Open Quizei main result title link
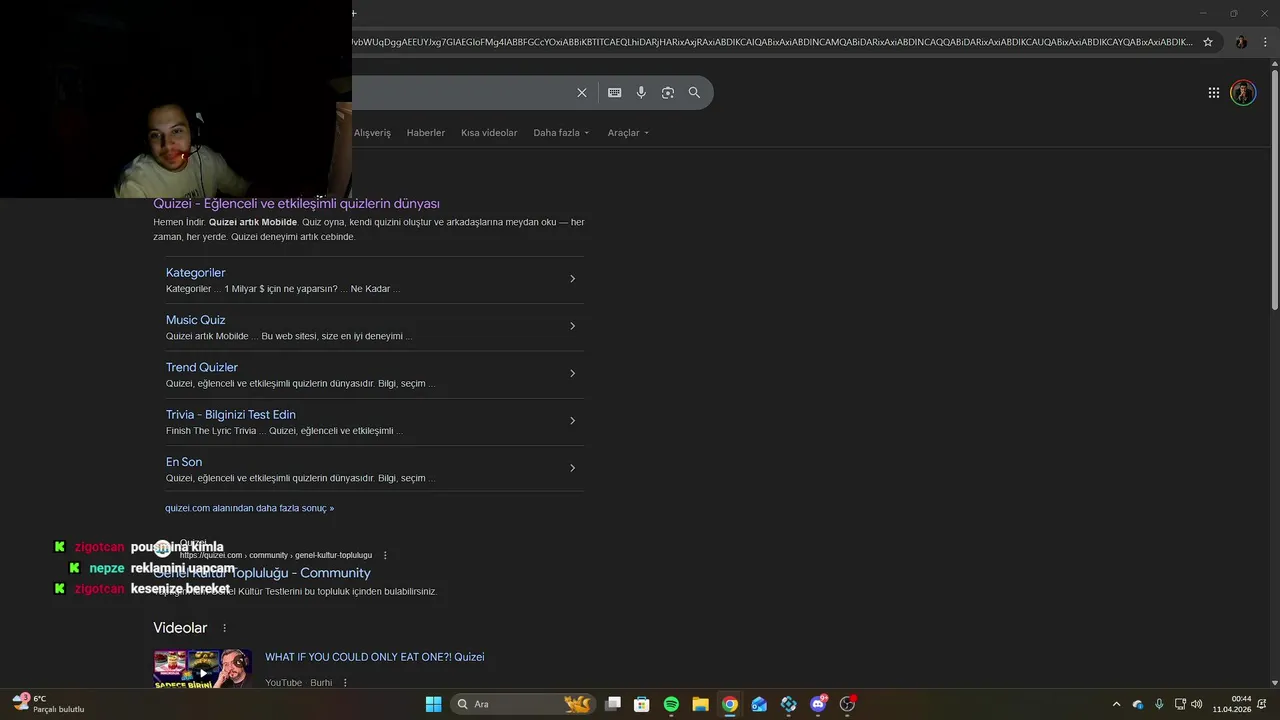Screen dimensions: 1280x720 click(296, 204)
